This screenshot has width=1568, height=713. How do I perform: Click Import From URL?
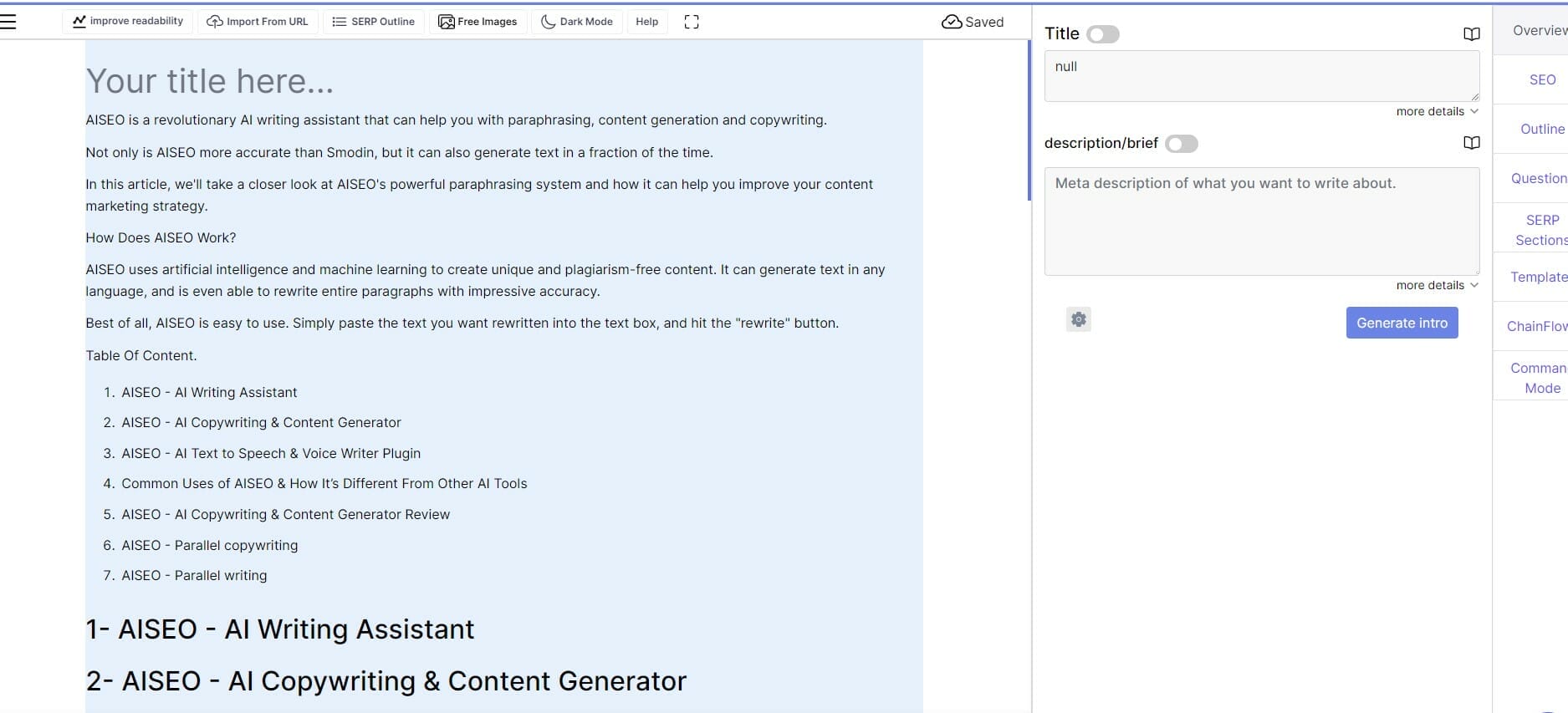[x=258, y=22]
